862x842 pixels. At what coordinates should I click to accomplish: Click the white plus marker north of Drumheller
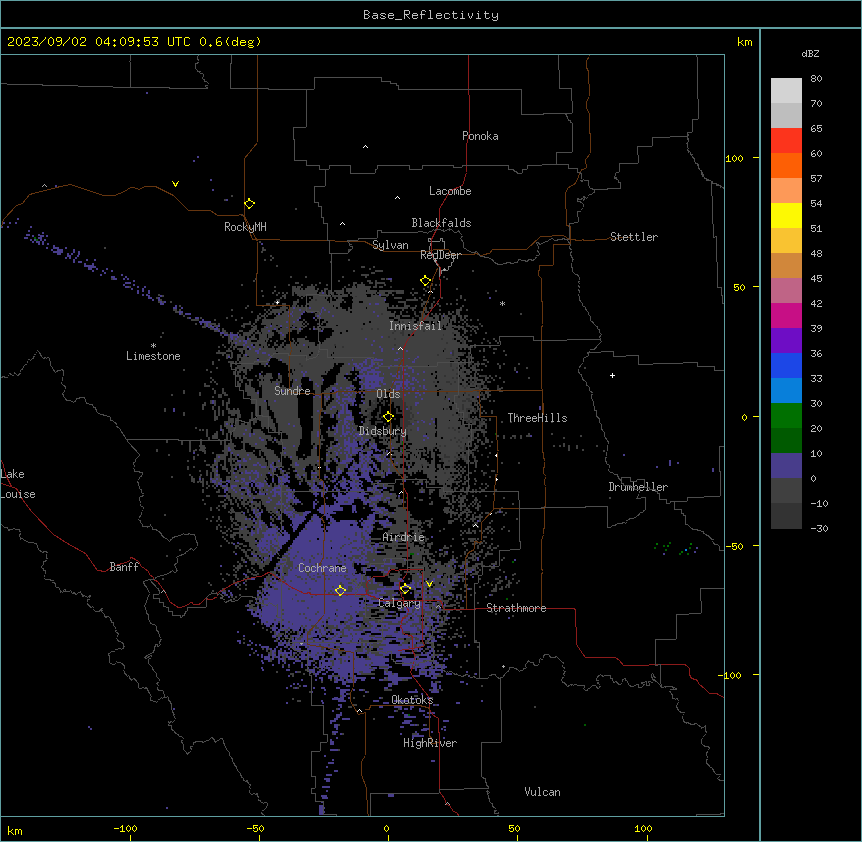click(612, 375)
